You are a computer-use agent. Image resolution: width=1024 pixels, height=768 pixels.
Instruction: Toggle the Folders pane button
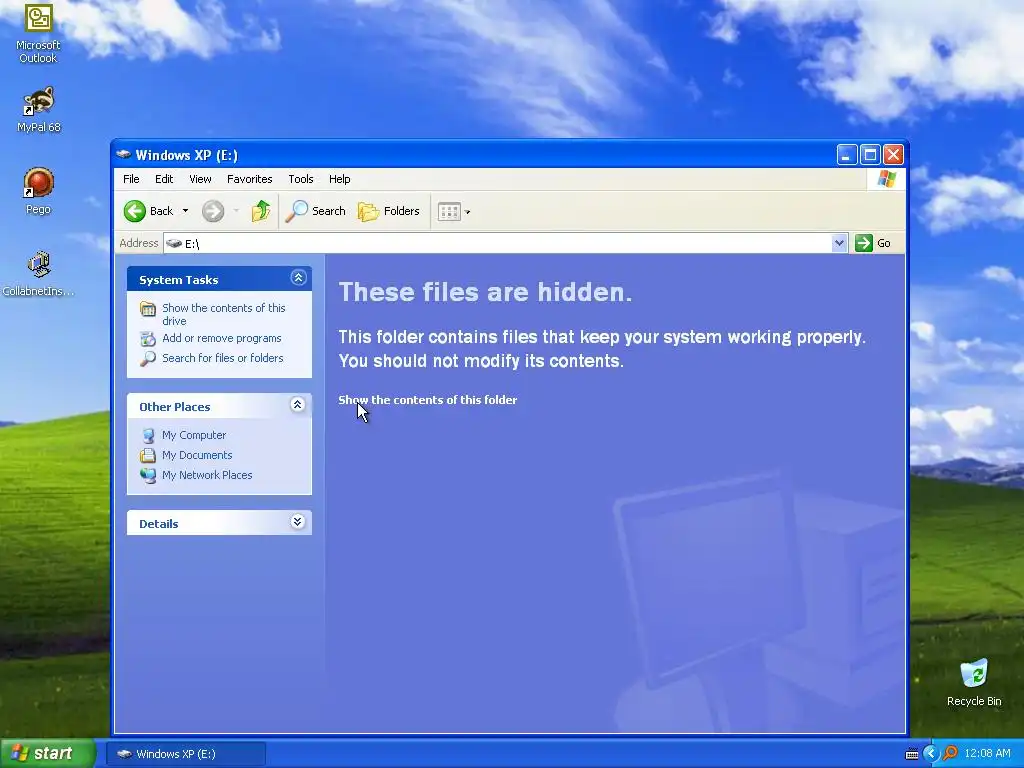click(389, 211)
